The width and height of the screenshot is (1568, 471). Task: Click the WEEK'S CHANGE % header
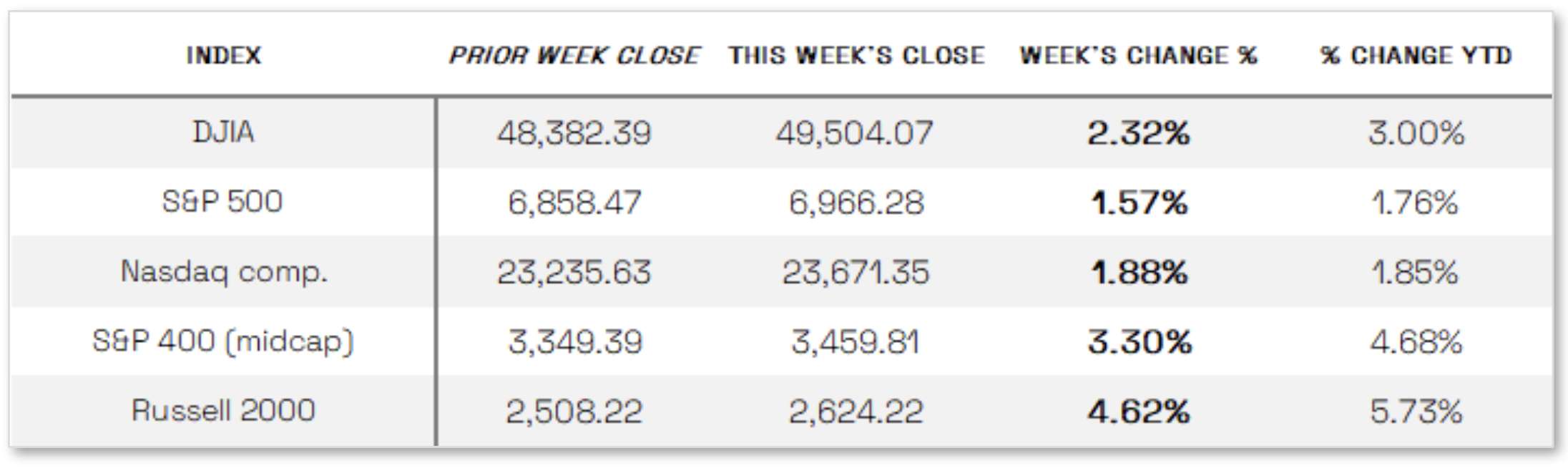(1138, 55)
